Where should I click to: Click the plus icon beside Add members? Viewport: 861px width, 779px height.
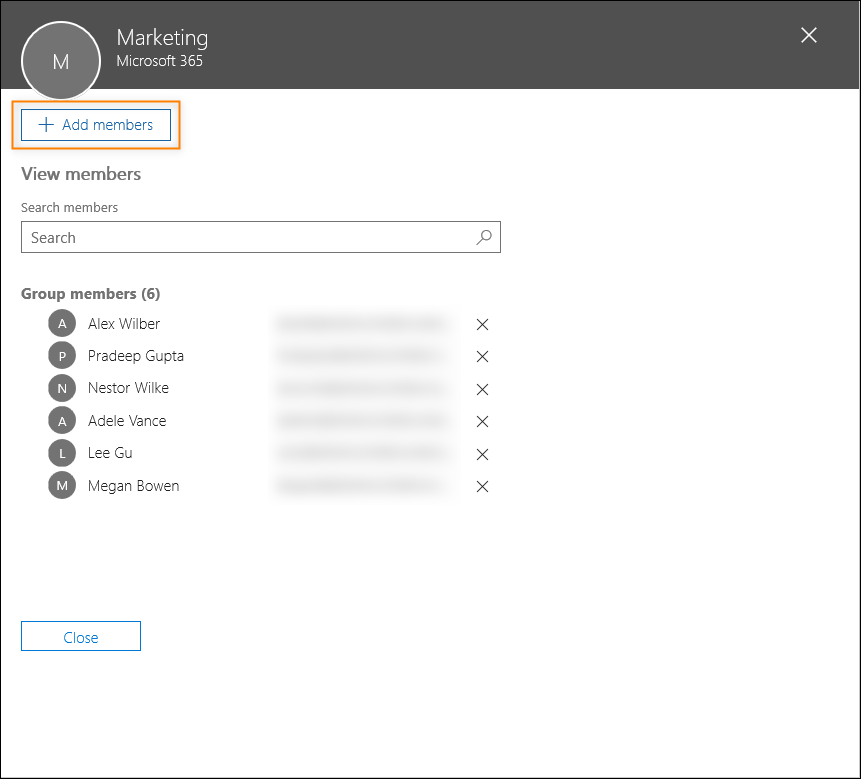coord(45,124)
